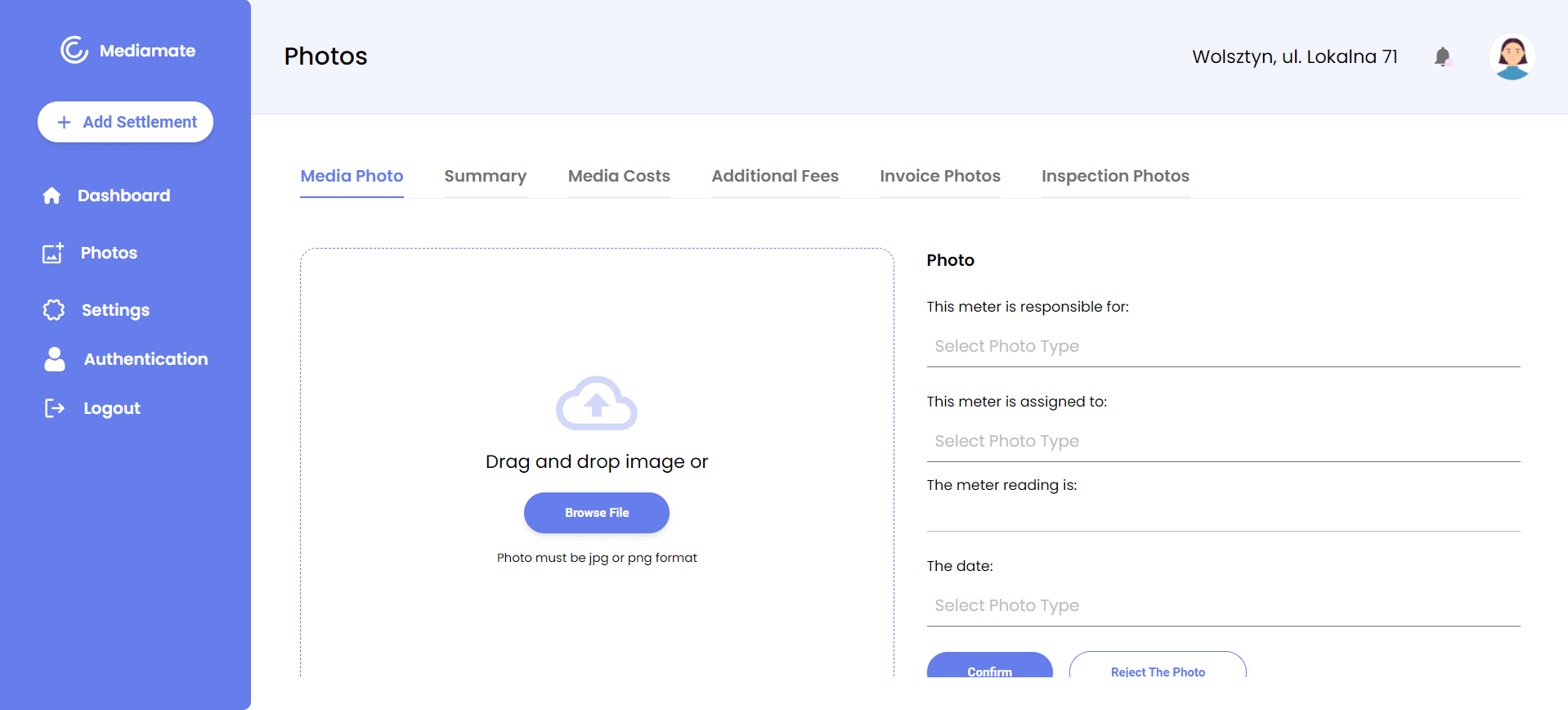Image resolution: width=1568 pixels, height=710 pixels.
Task: Click the Authentication user icon
Action: coord(55,359)
